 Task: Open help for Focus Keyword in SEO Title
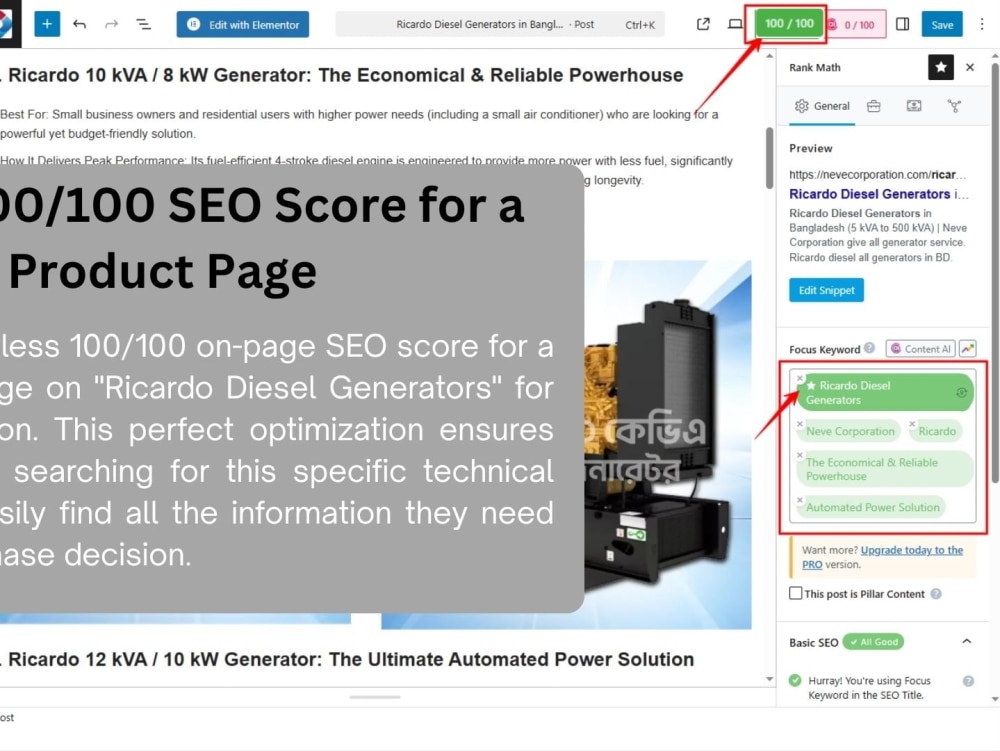pyautogui.click(x=968, y=681)
